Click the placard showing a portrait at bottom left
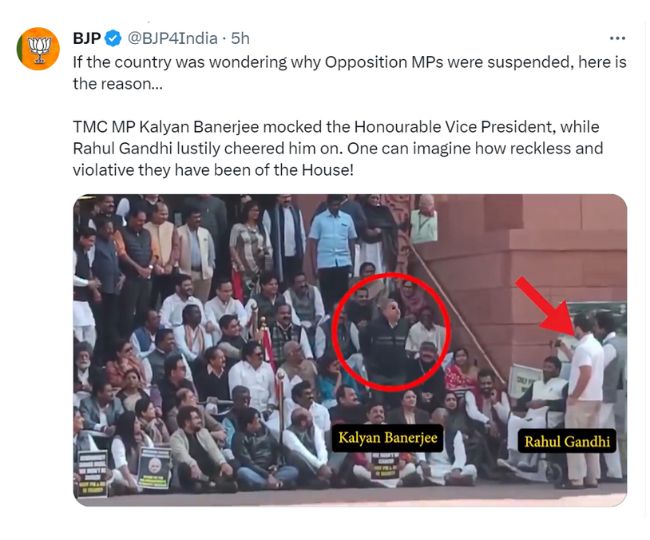Image resolution: width=650 pixels, height=540 pixels. click(155, 467)
